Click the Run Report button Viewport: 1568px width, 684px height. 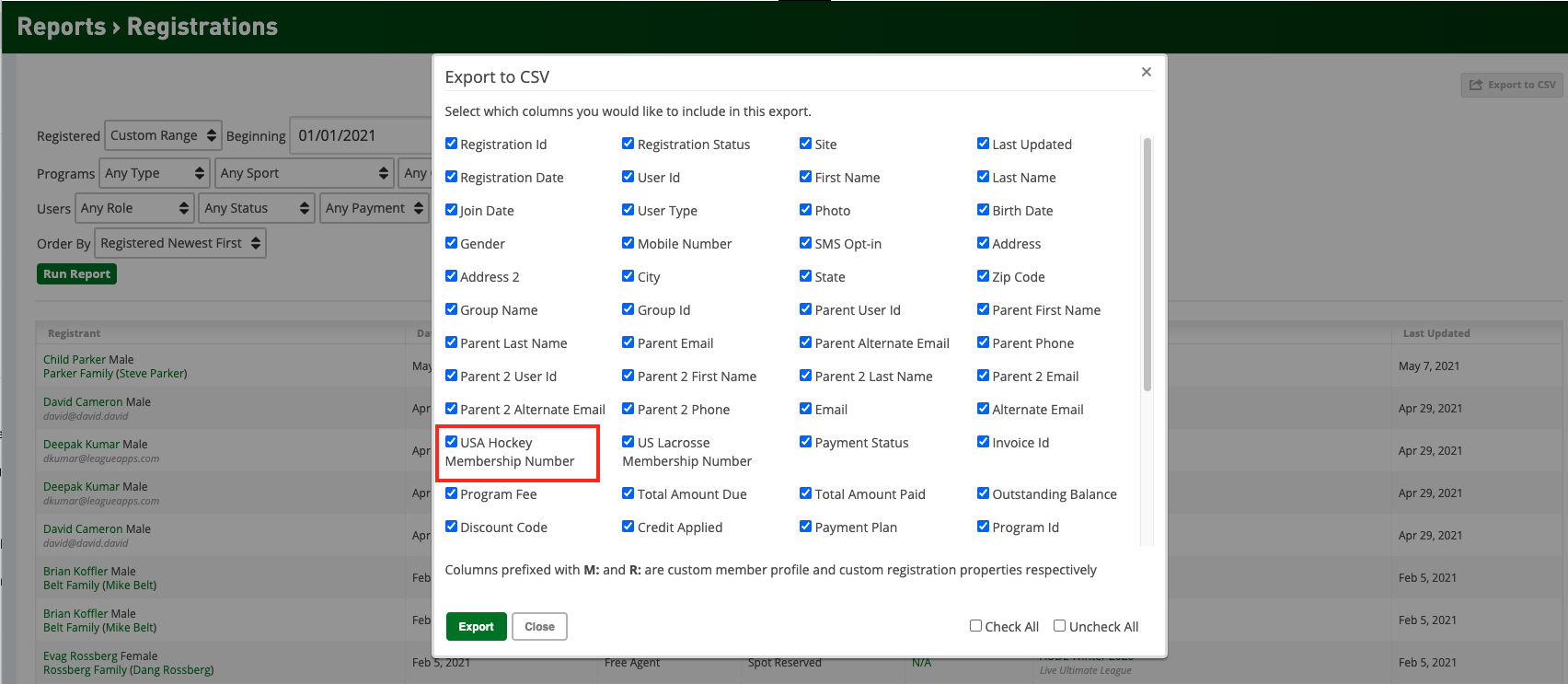76,273
